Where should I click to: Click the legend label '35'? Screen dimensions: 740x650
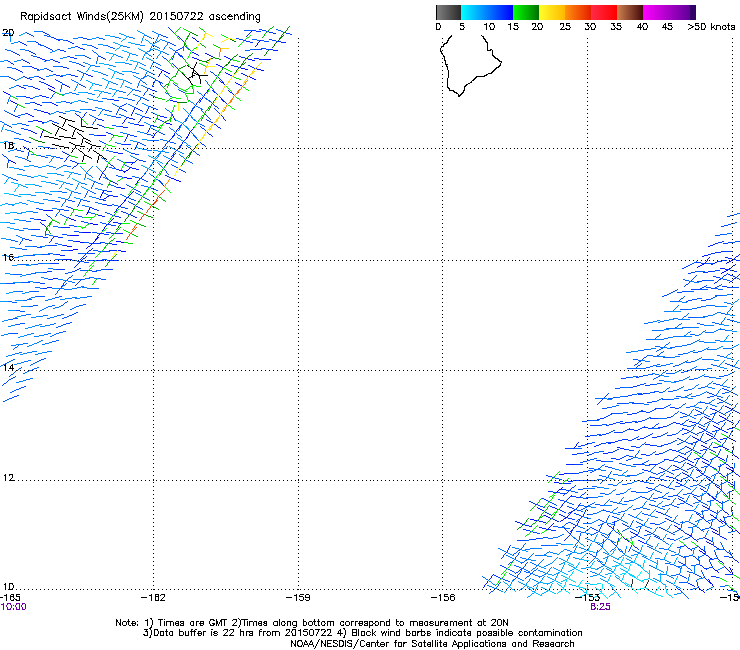coord(616,27)
